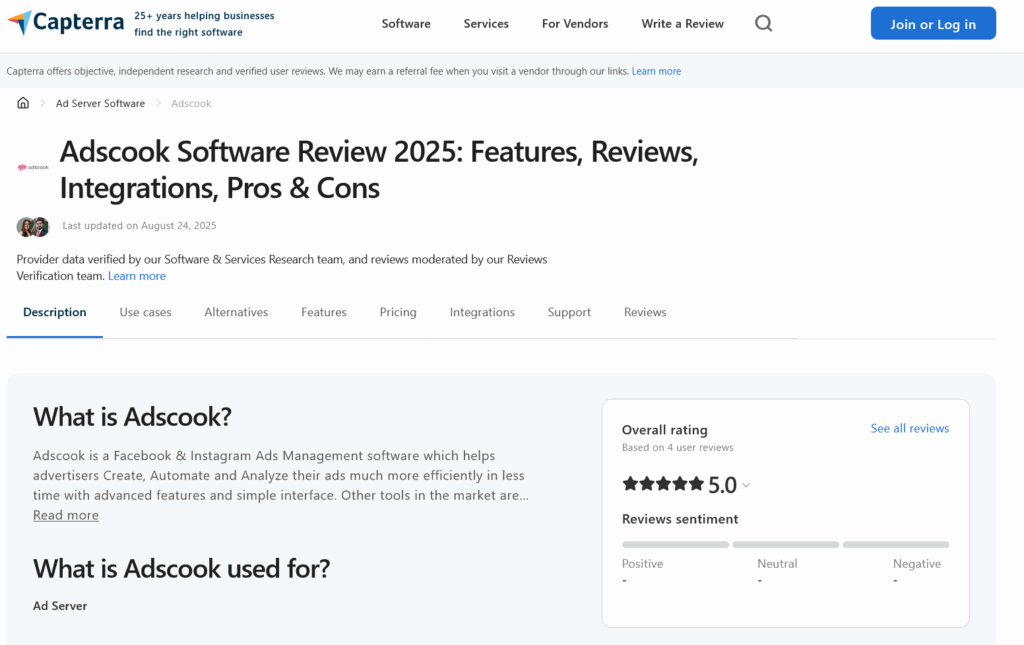Click 'What is Adscook used for?' heading
The width and height of the screenshot is (1024, 645).
(182, 569)
